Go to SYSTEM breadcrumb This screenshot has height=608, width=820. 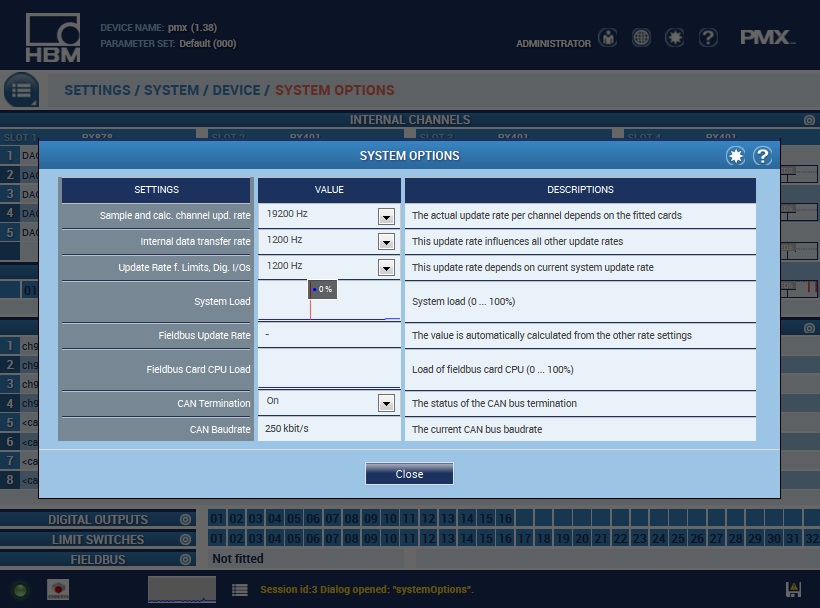172,90
